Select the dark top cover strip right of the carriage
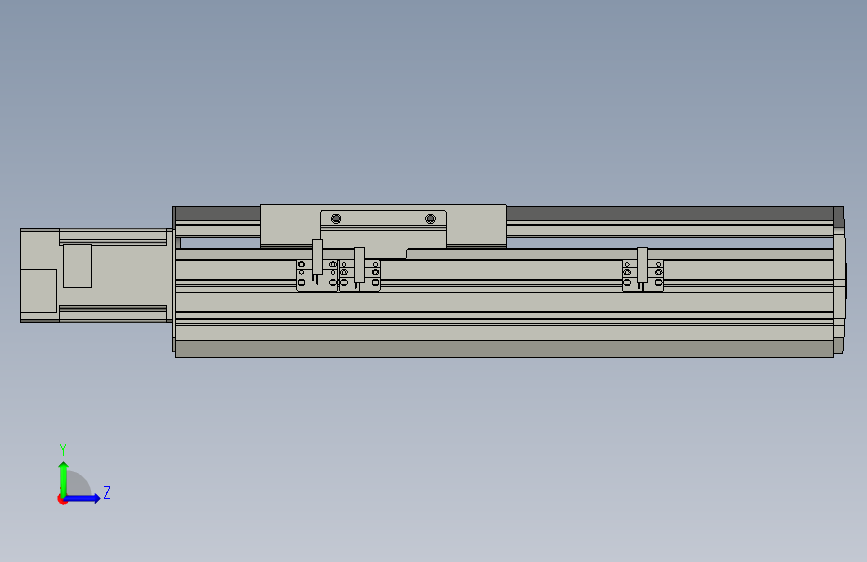Image resolution: width=867 pixels, height=562 pixels. coord(670,214)
